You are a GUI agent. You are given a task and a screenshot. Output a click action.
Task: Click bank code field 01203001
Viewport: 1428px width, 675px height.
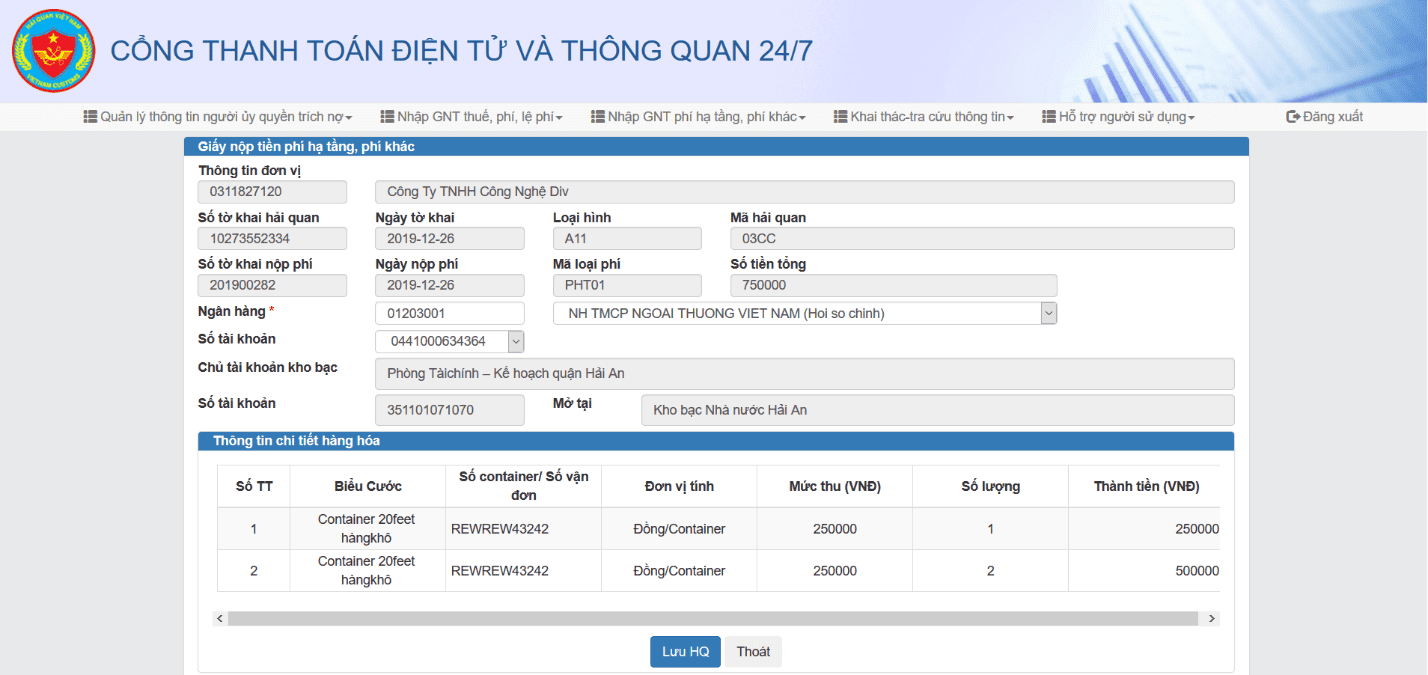pos(450,313)
